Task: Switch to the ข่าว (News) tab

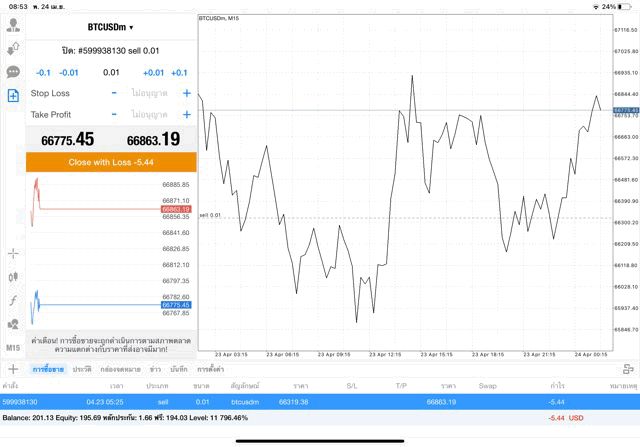Action: pyautogui.click(x=155, y=369)
